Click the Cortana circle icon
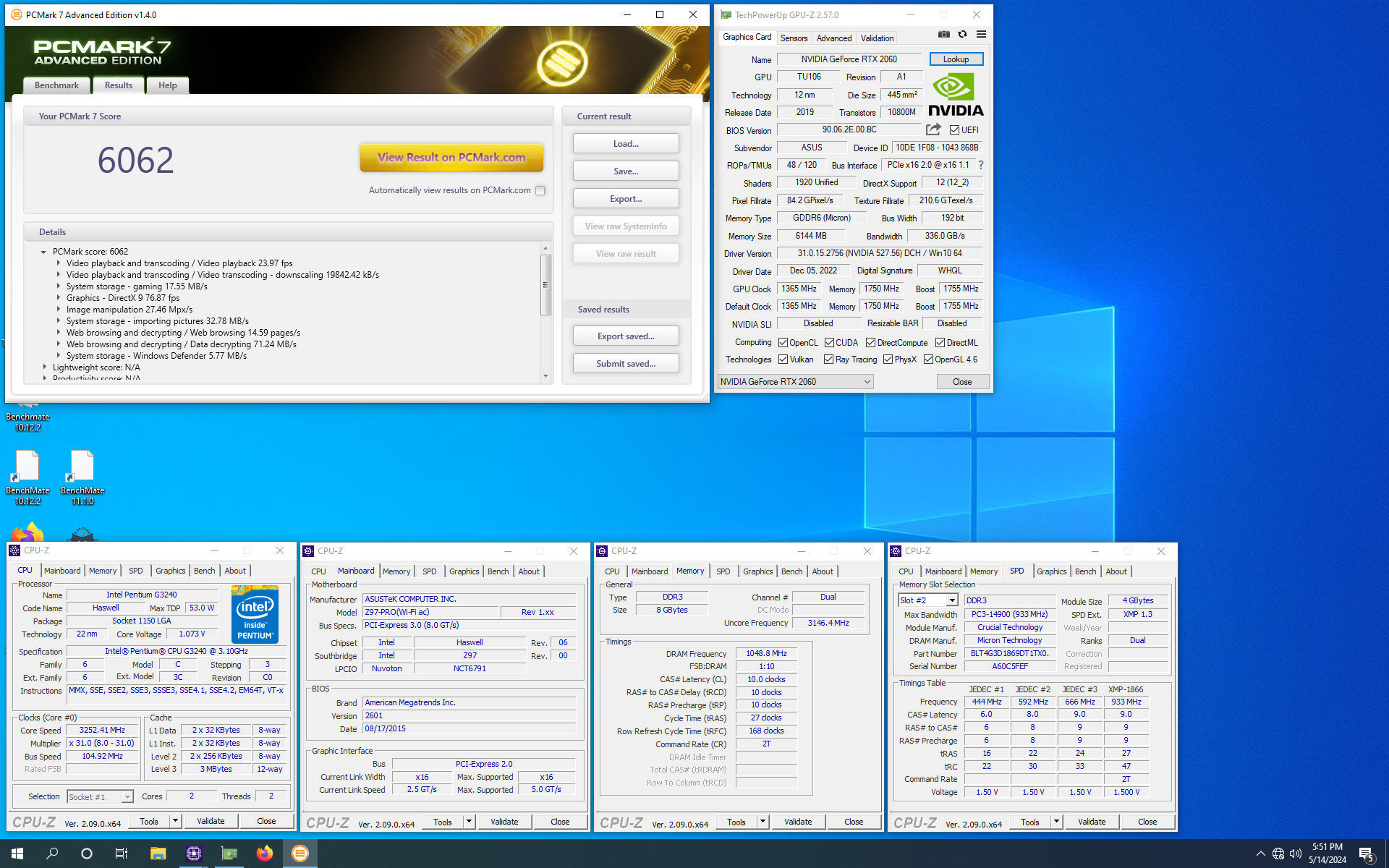 coord(87,854)
